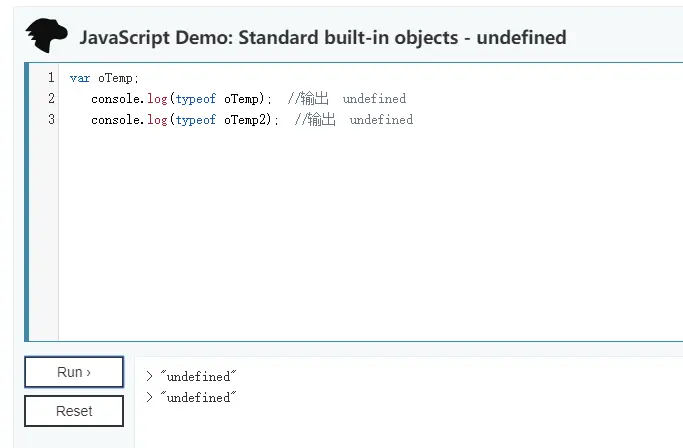Click the chevron icon on Run button
Viewport: 683px width, 448px height.
[x=88, y=373]
